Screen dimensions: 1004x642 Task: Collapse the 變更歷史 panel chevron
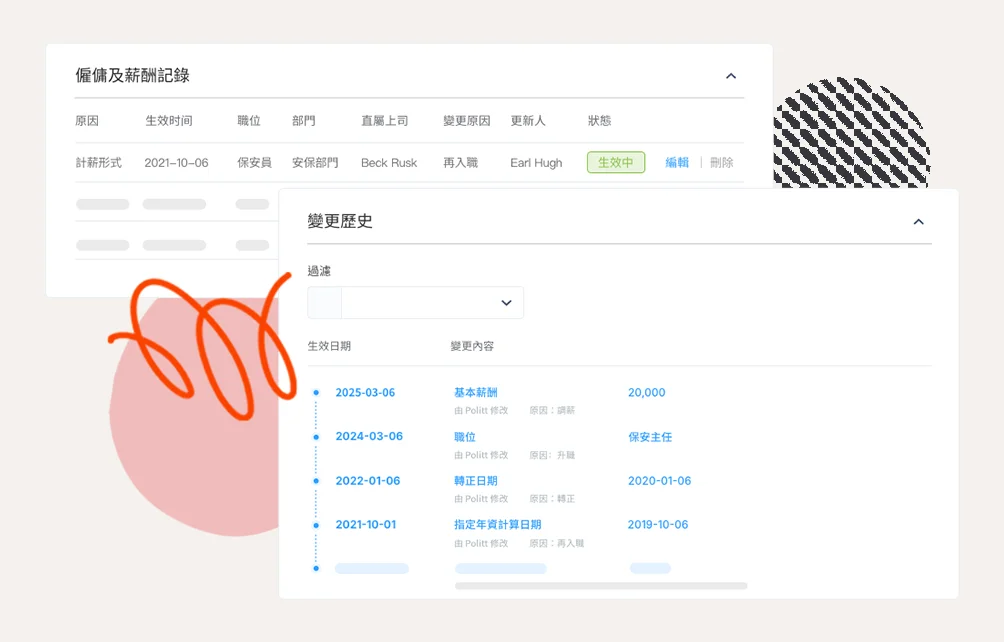click(x=918, y=222)
